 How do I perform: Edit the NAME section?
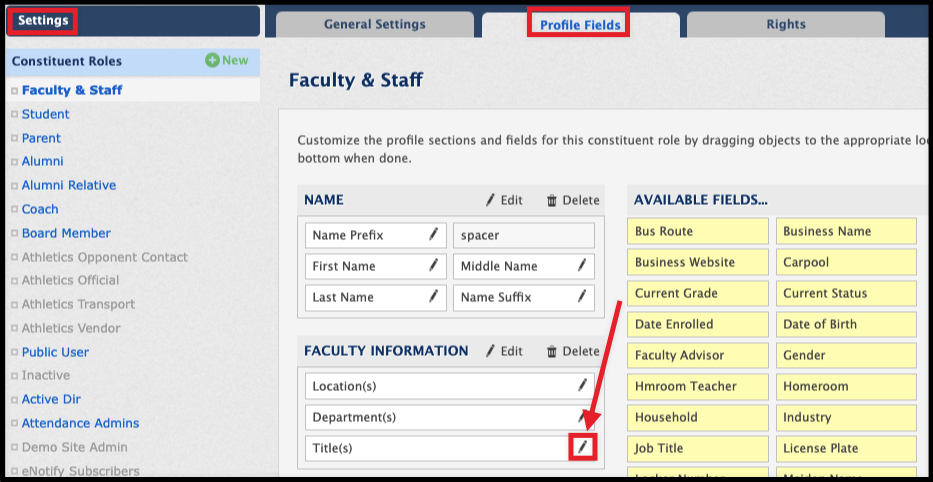(x=503, y=200)
